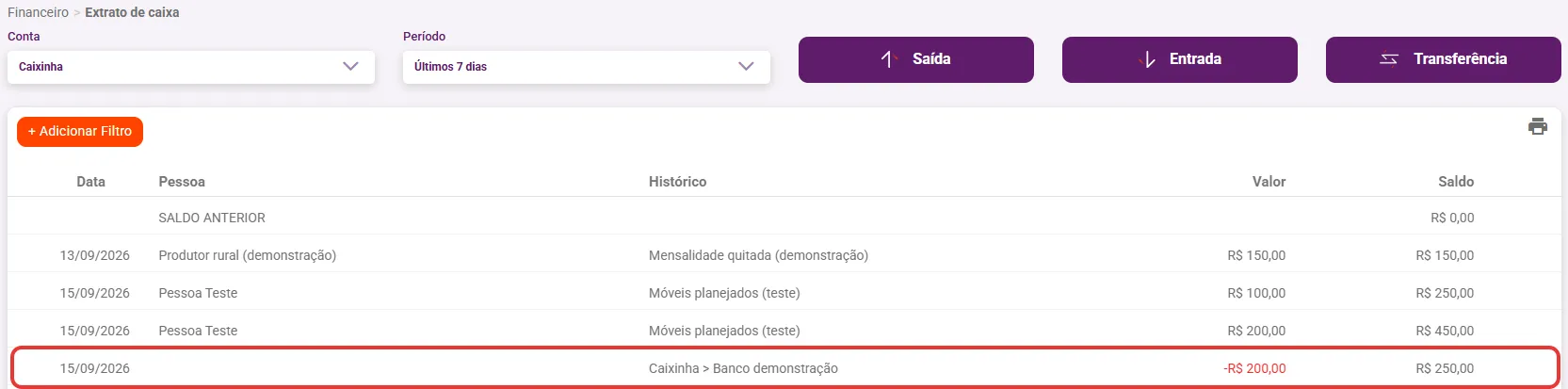This screenshot has height=389, width=1568.
Task: Click the down-arrow icon on Entrada
Action: [1147, 59]
